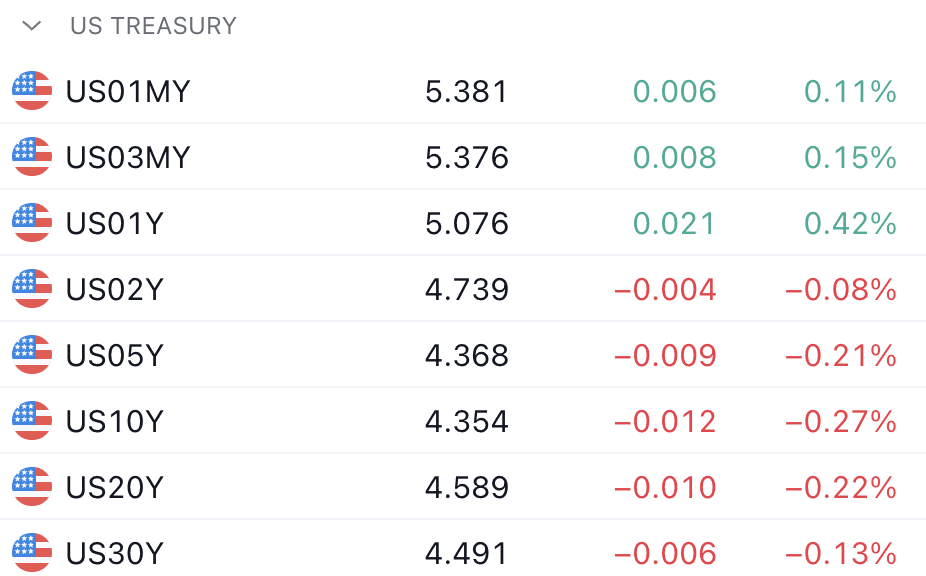The height and width of the screenshot is (576, 926).
Task: Click the US flag icon beside US01Y
Action: pos(32,223)
